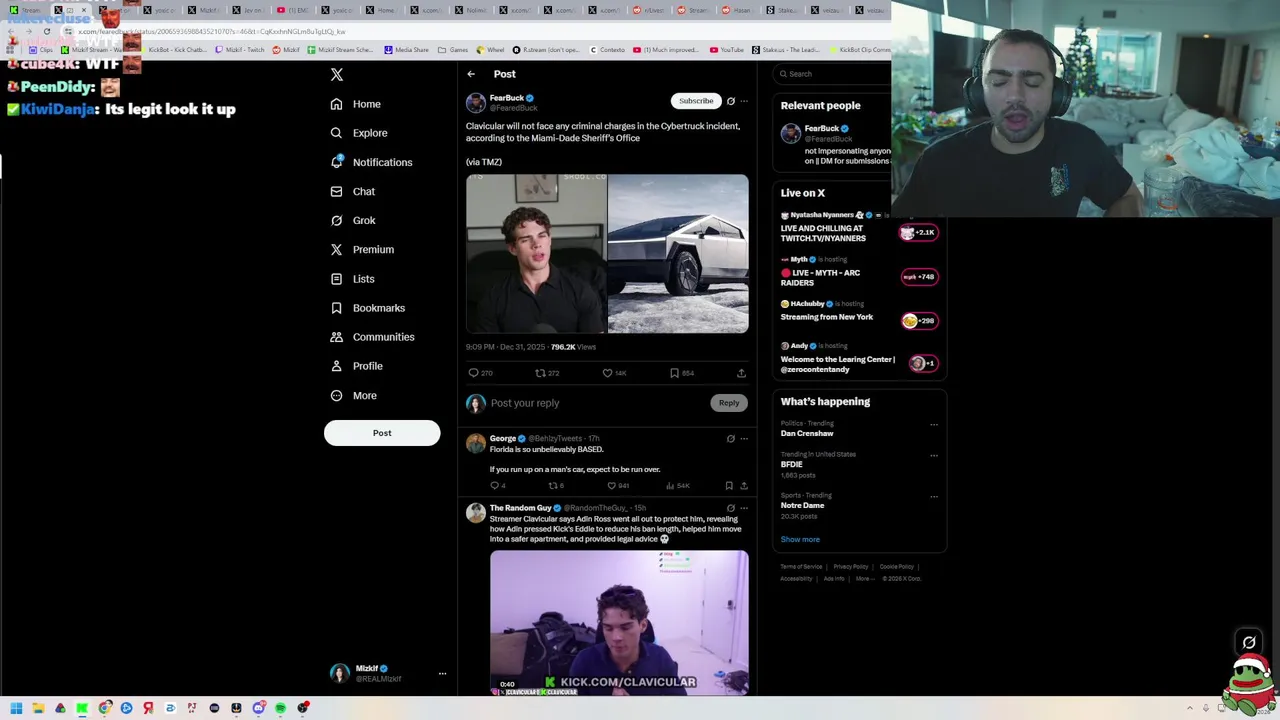The width and height of the screenshot is (1280, 720).
Task: Open Bookmarks in sidebar
Action: pyautogui.click(x=368, y=308)
